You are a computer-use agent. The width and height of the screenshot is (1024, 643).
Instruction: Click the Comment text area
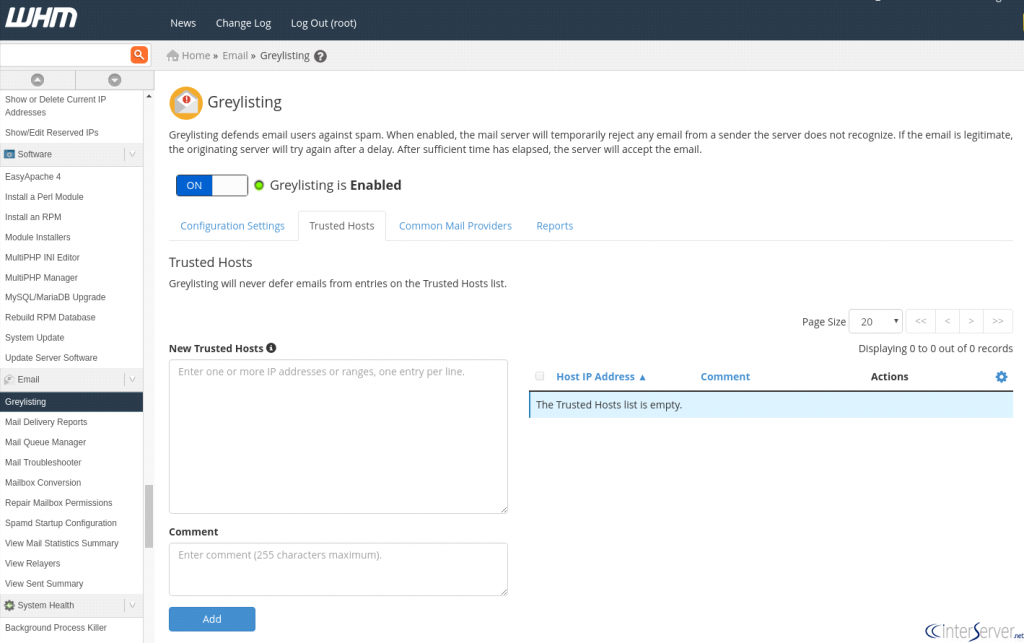pyautogui.click(x=338, y=569)
